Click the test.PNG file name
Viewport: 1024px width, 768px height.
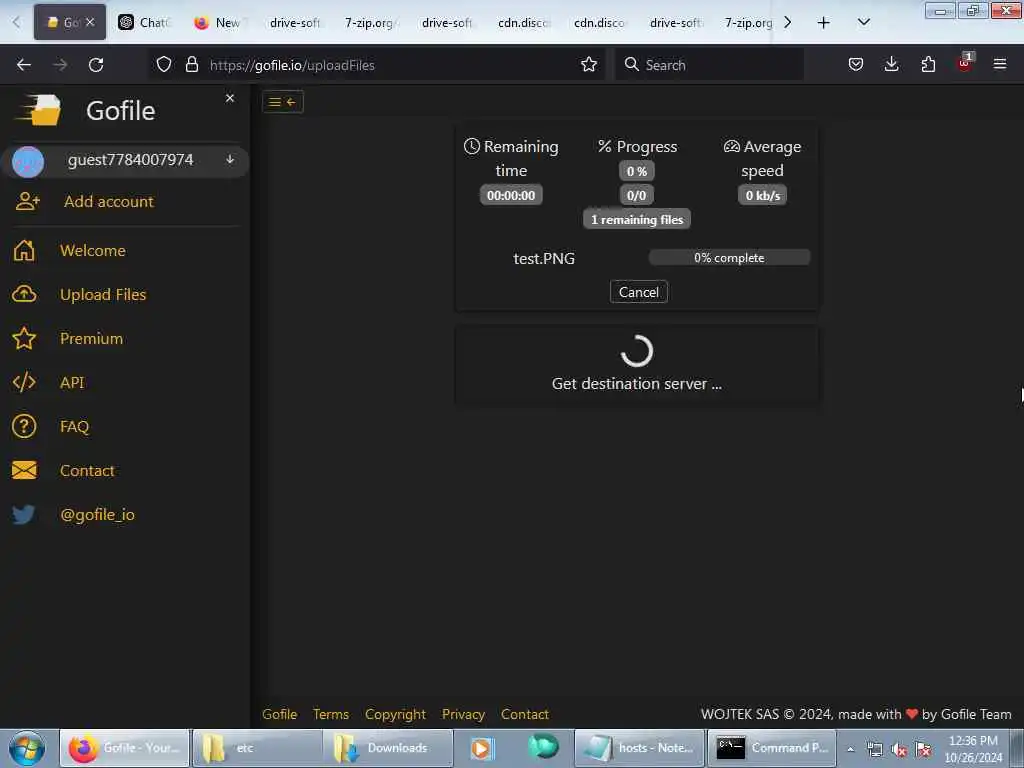click(x=544, y=259)
